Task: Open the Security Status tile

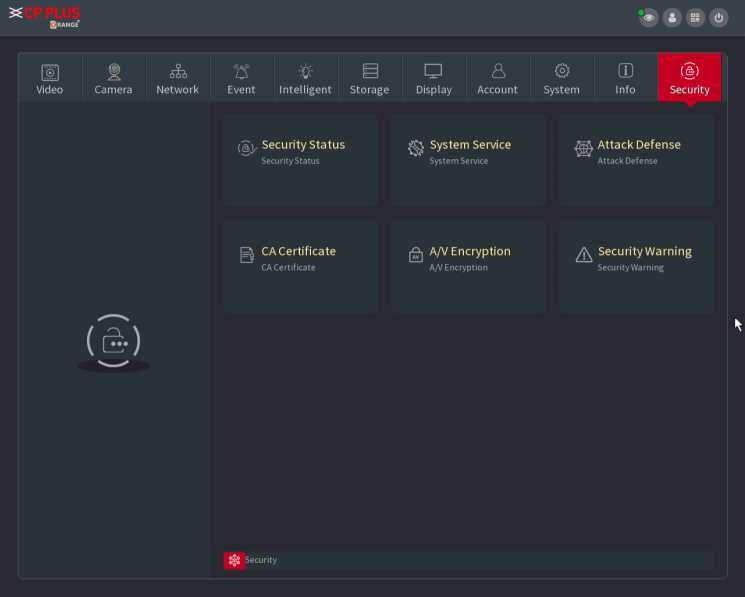Action: (301, 160)
